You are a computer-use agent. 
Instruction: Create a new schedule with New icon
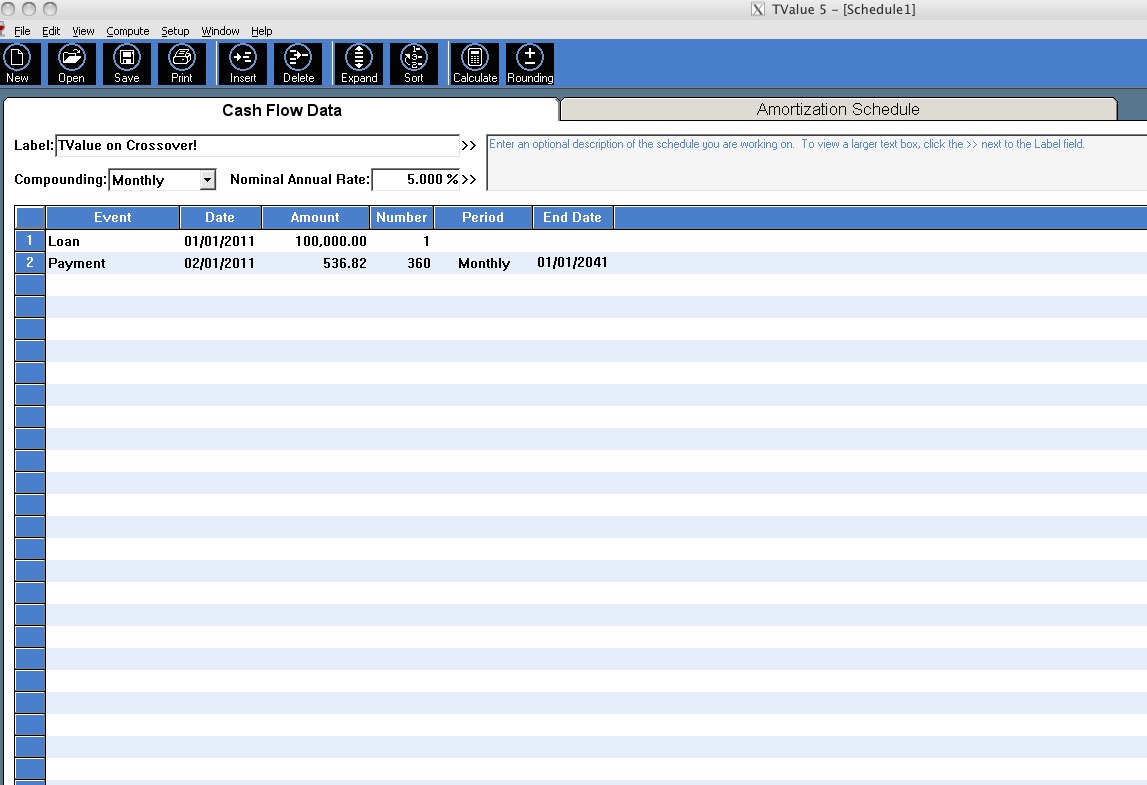tap(18, 64)
